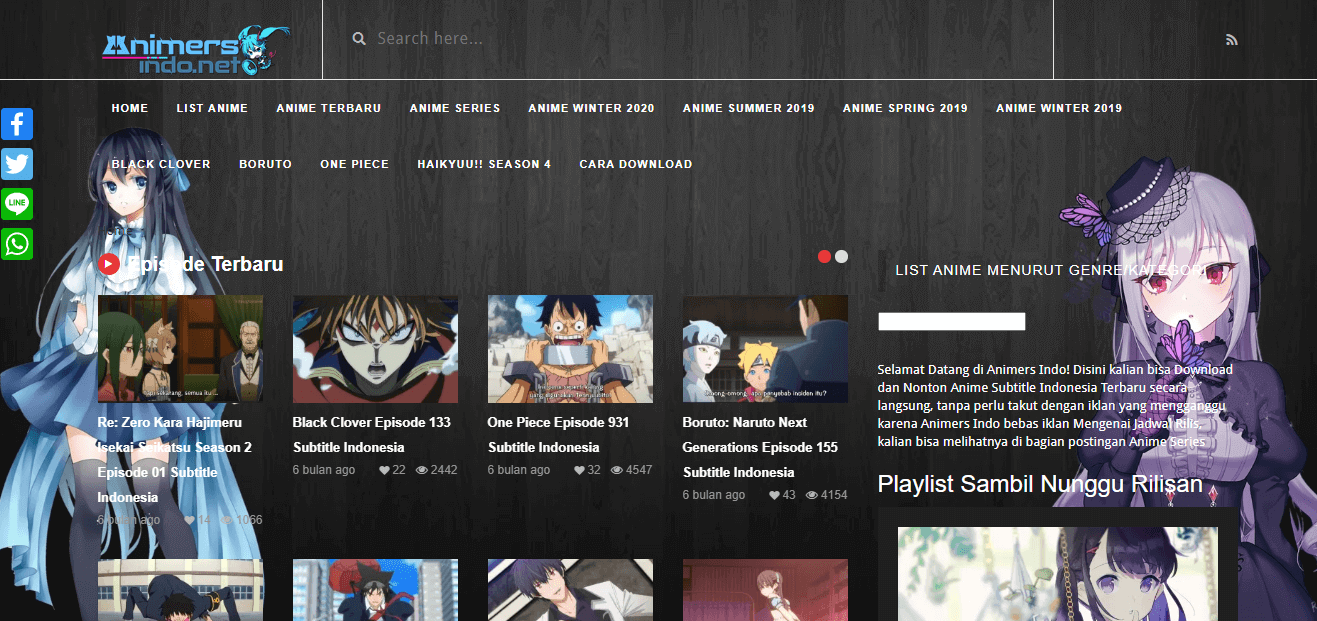The width and height of the screenshot is (1317, 621).
Task: Open the List Anime menu item
Action: click(x=212, y=108)
